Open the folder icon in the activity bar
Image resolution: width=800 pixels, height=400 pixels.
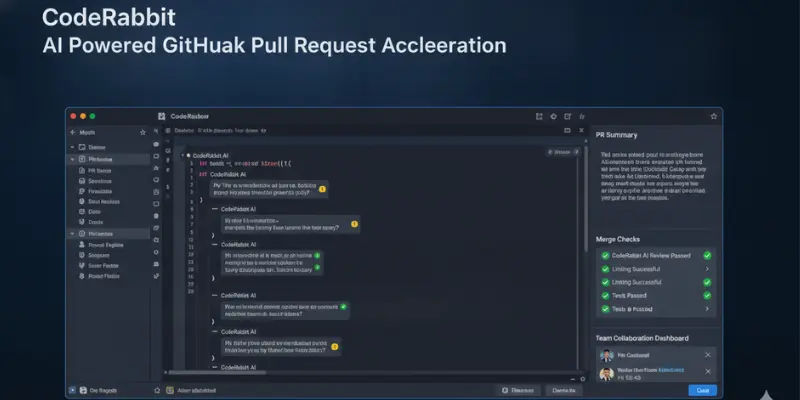pos(156,240)
